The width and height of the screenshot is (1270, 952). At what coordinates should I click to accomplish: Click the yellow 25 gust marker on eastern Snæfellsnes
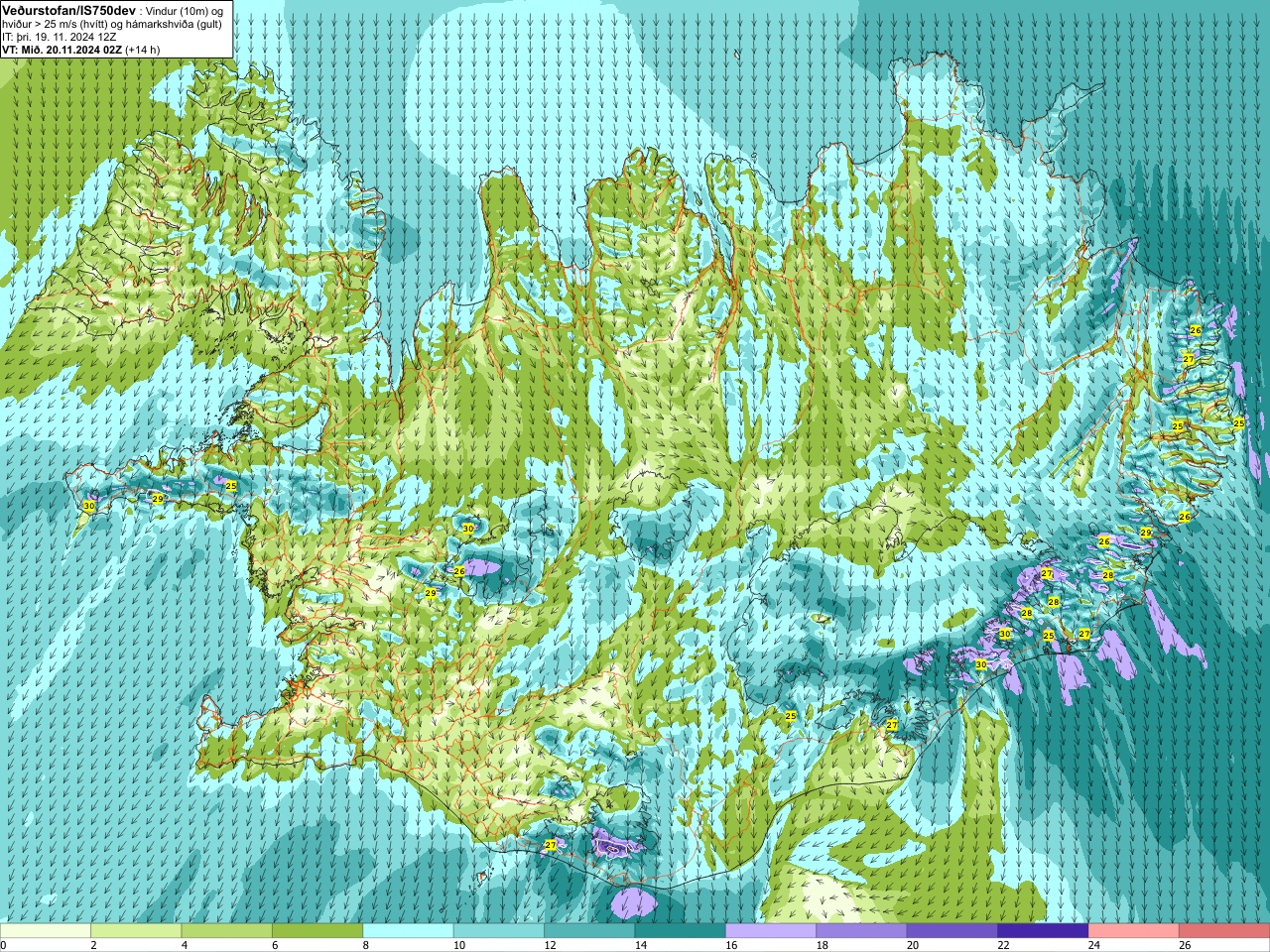[231, 486]
